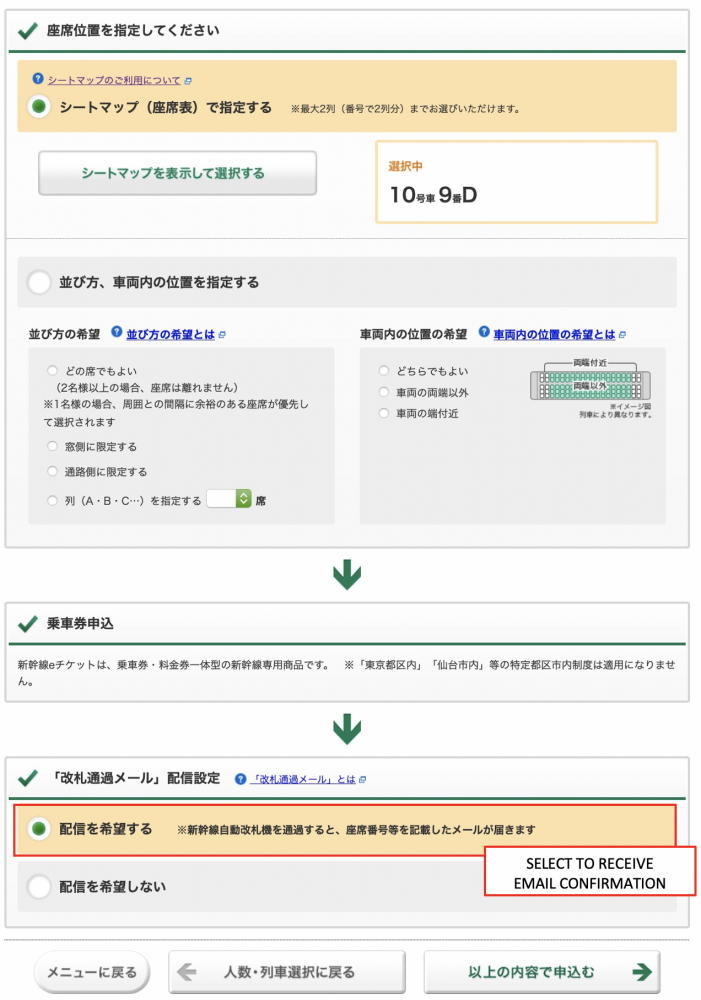Click external-link icon after 並び方の希望とは

[222, 335]
